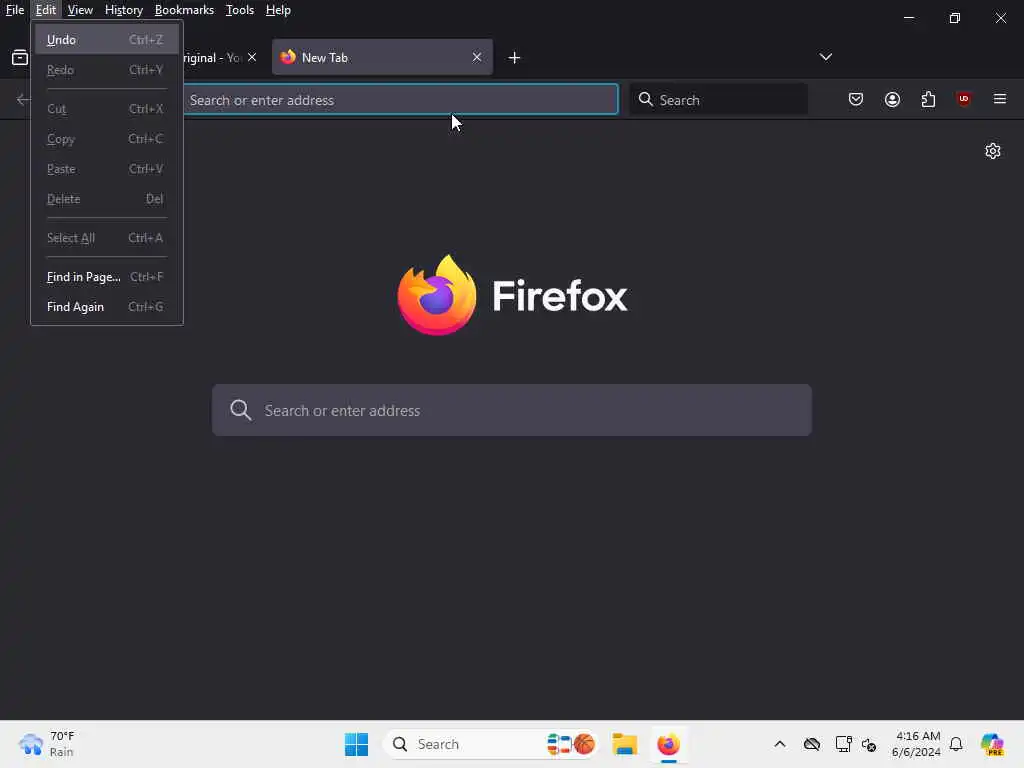Open the uBlock Origin extension icon
The width and height of the screenshot is (1024, 768).
(964, 99)
